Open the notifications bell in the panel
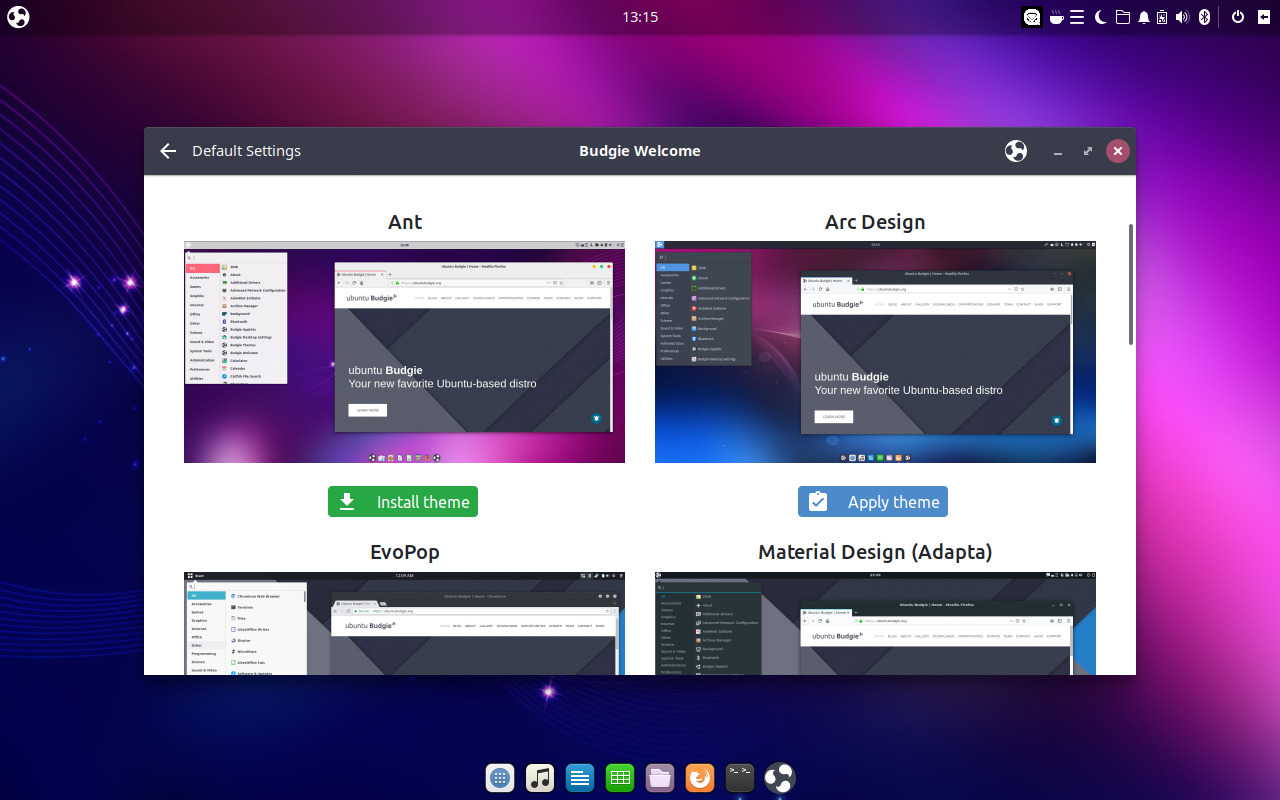 pos(1144,17)
